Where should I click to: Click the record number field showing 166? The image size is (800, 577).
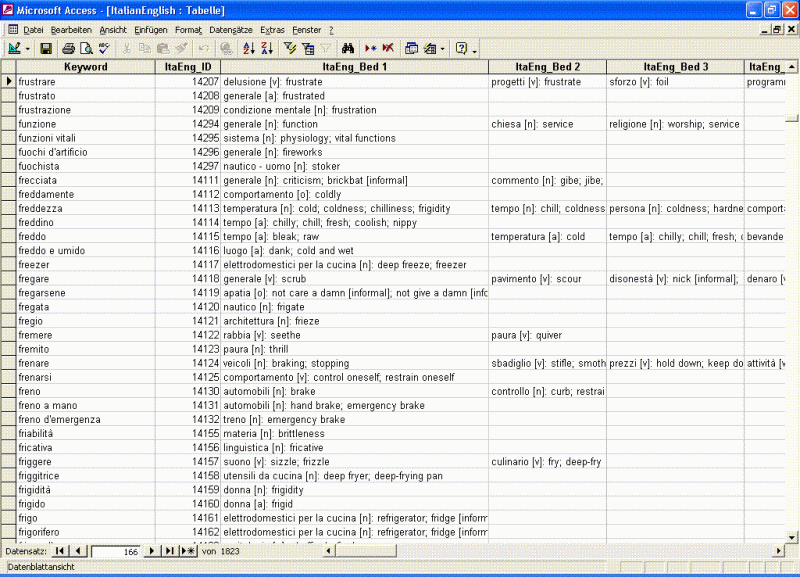pyautogui.click(x=115, y=551)
